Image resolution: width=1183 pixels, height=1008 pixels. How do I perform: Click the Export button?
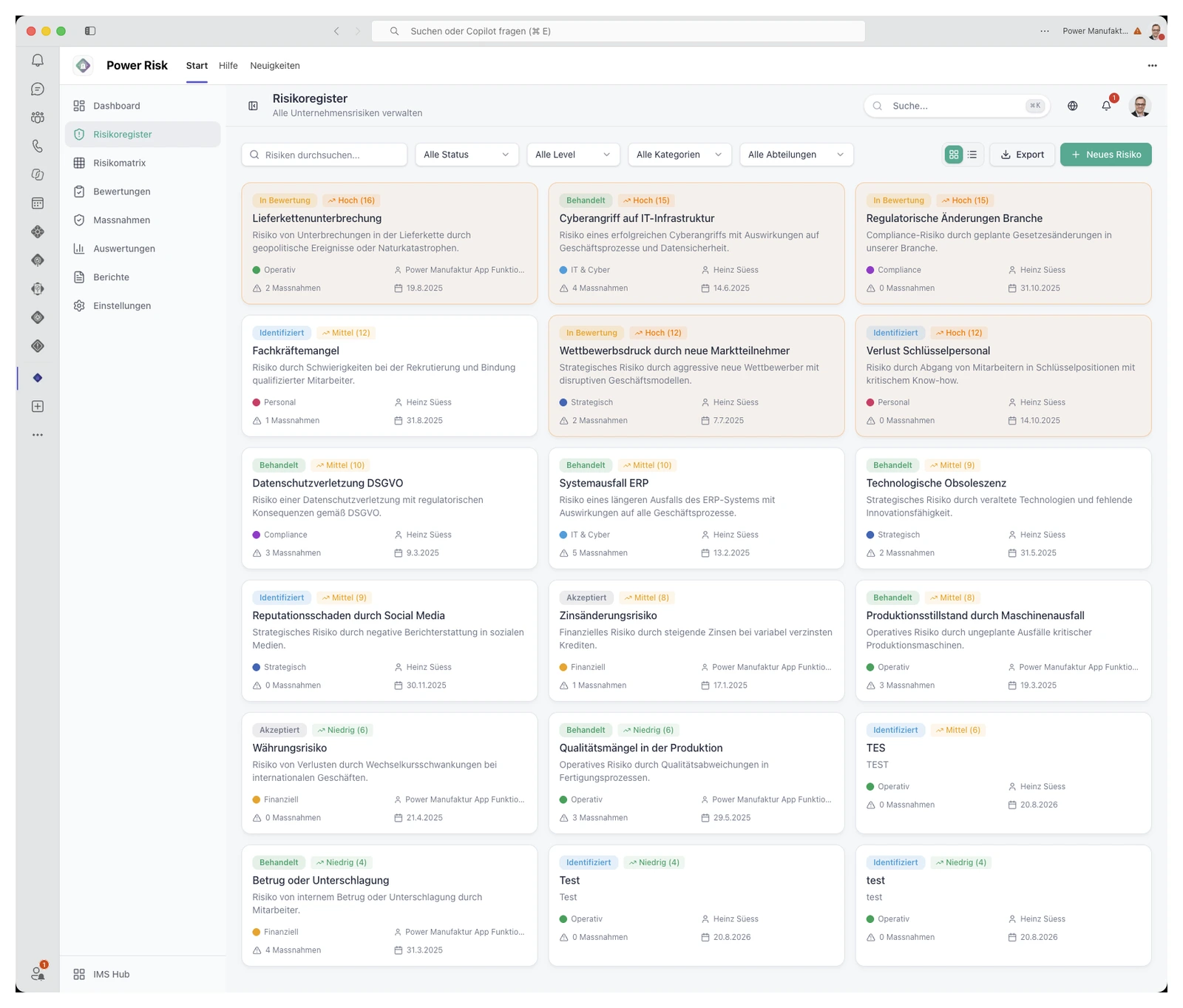coord(1022,155)
